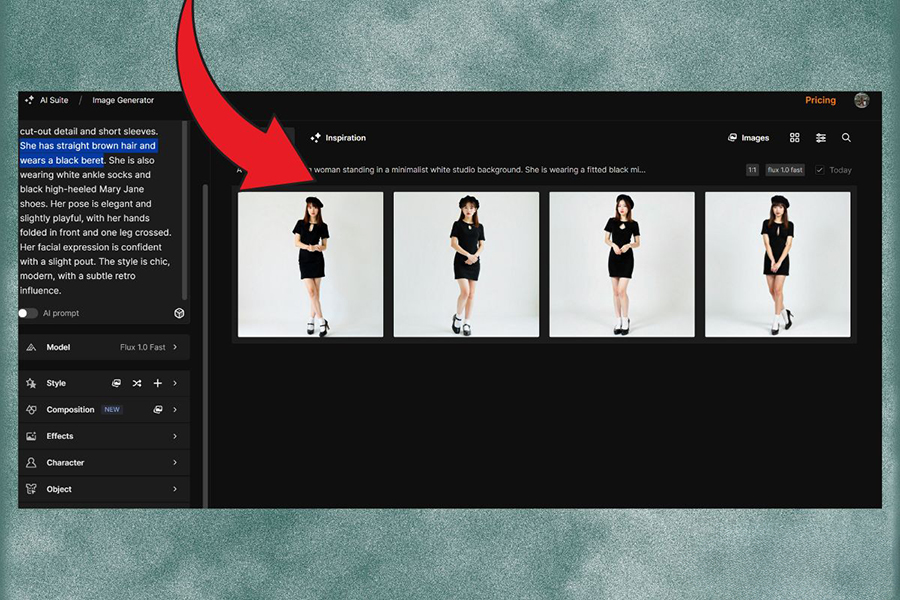
Task: Click the Effects row icon
Action: pos(32,436)
